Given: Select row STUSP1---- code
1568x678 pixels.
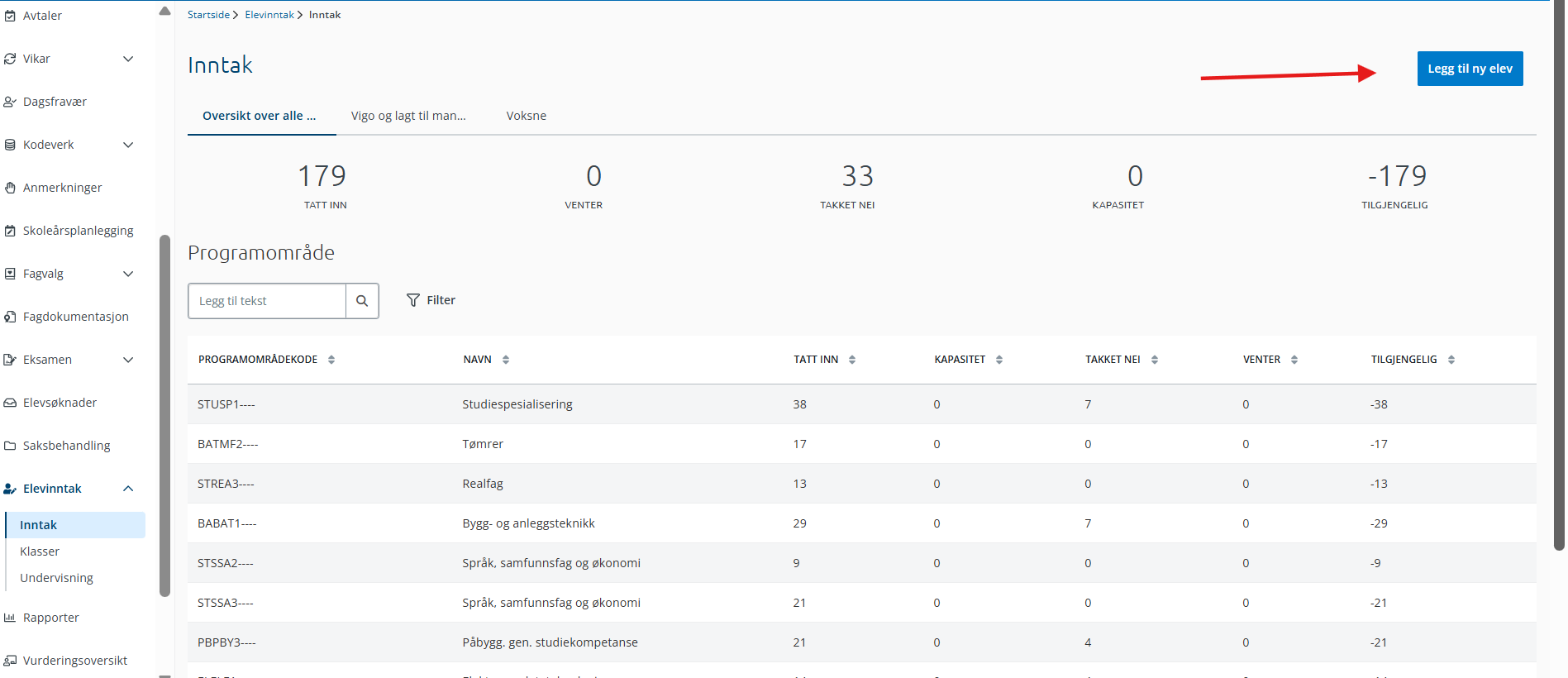Looking at the screenshot, I should click(x=226, y=404).
